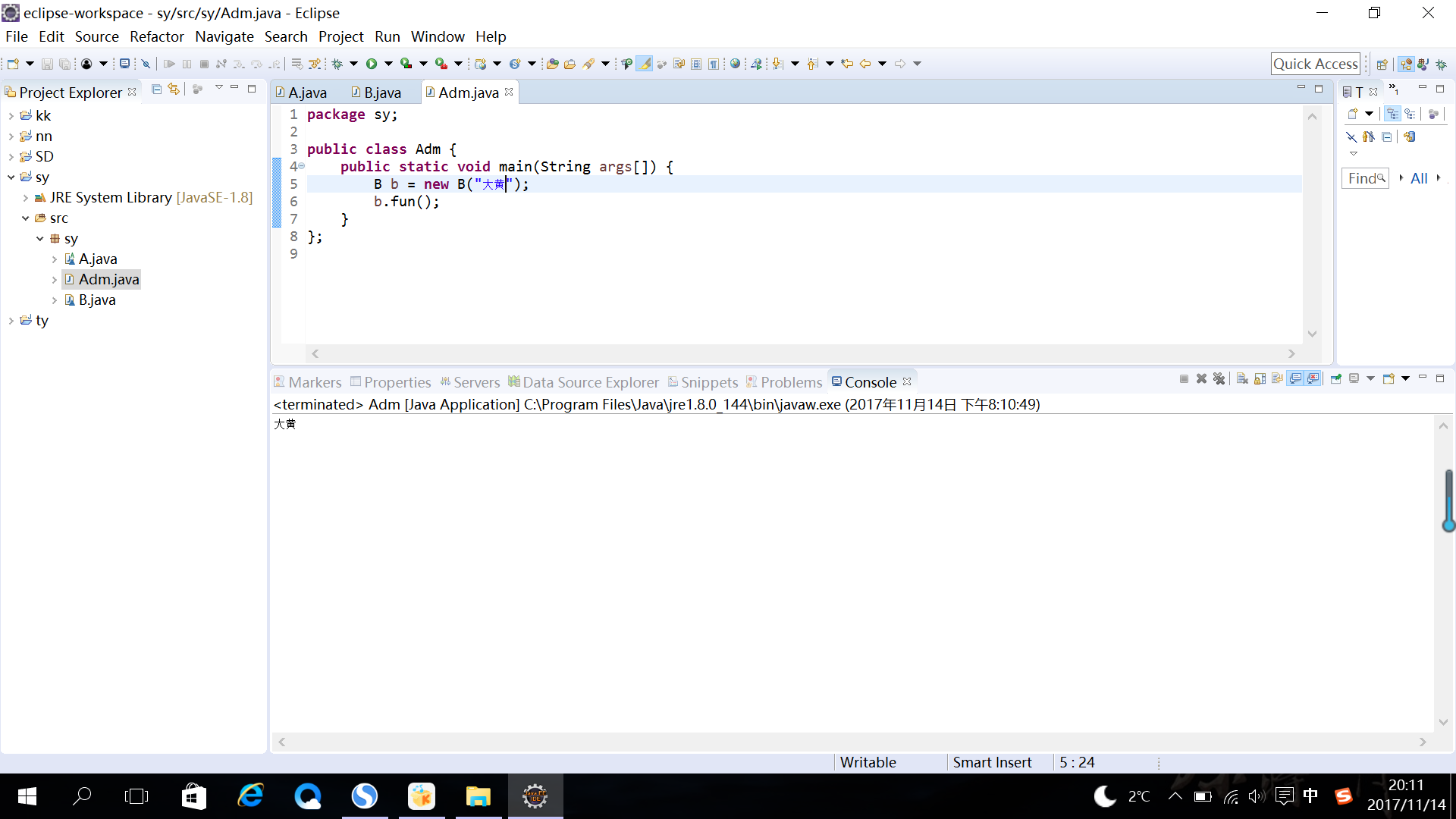Expand the kk project

[11, 116]
